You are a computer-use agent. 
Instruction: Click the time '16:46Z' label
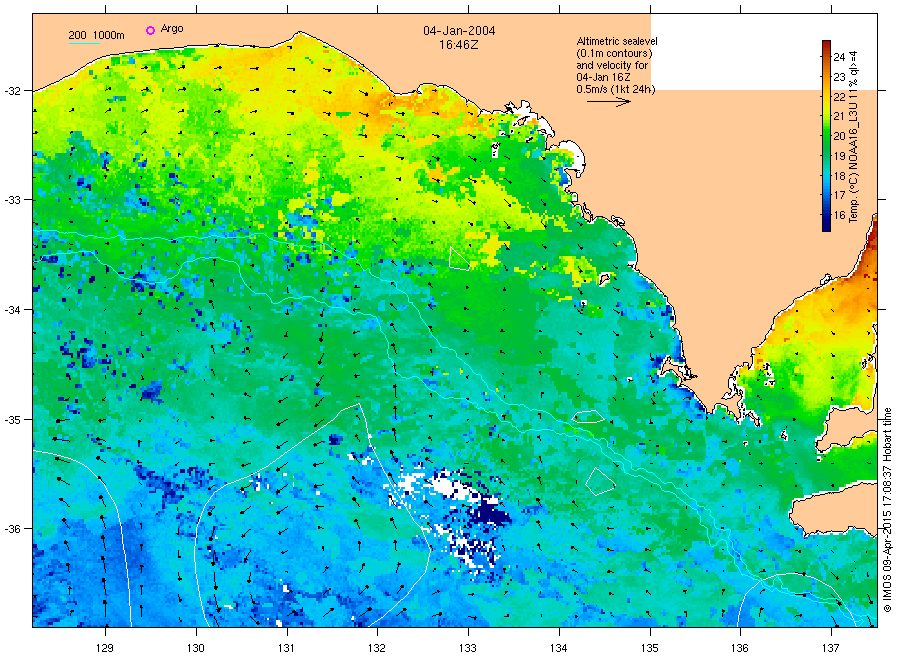[459, 45]
